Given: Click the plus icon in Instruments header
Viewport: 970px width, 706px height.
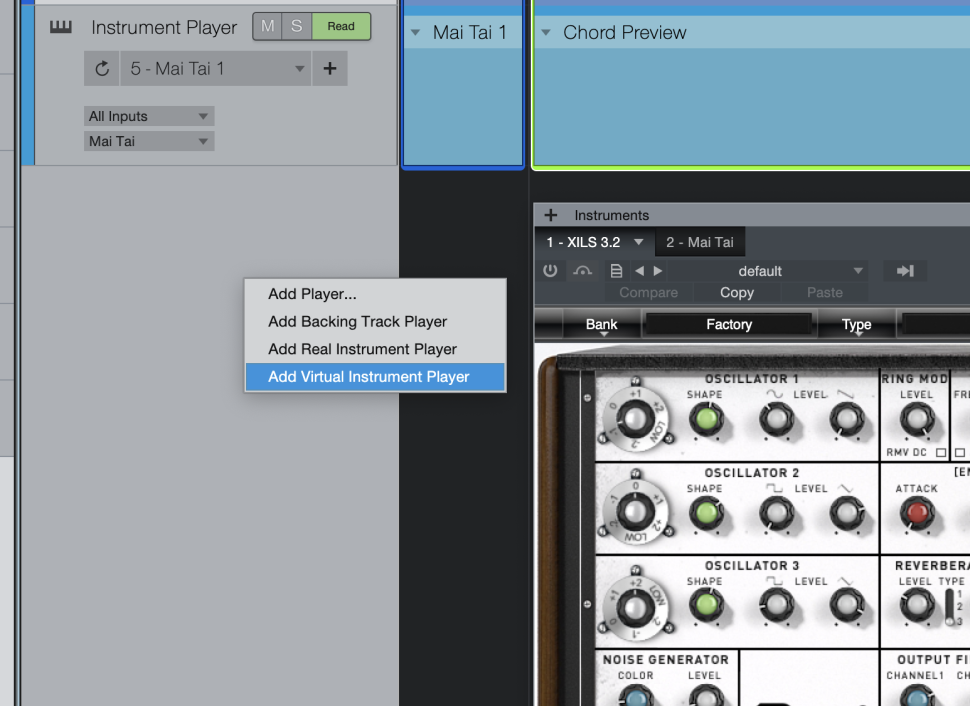Looking at the screenshot, I should coord(550,215).
